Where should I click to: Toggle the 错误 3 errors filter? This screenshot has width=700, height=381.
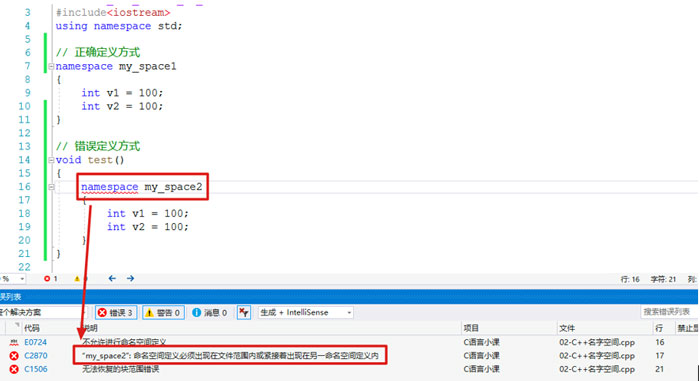[x=116, y=313]
